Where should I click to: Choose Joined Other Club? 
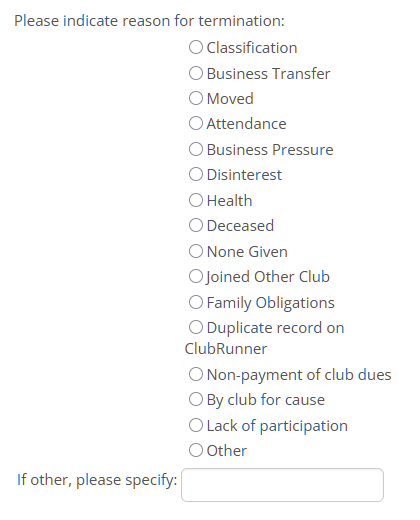196,276
